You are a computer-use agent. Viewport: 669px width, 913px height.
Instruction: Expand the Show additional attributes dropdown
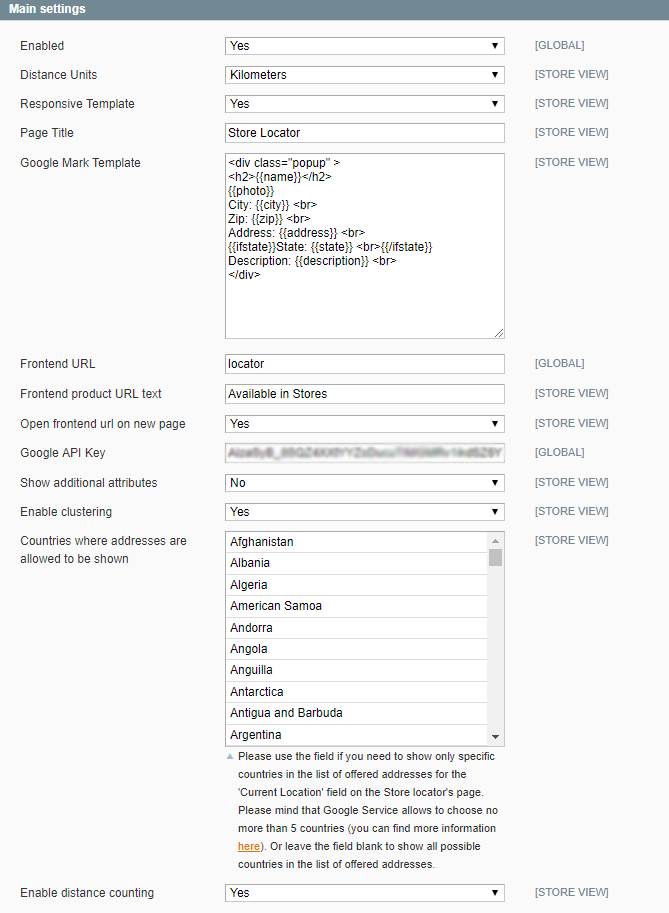[364, 483]
